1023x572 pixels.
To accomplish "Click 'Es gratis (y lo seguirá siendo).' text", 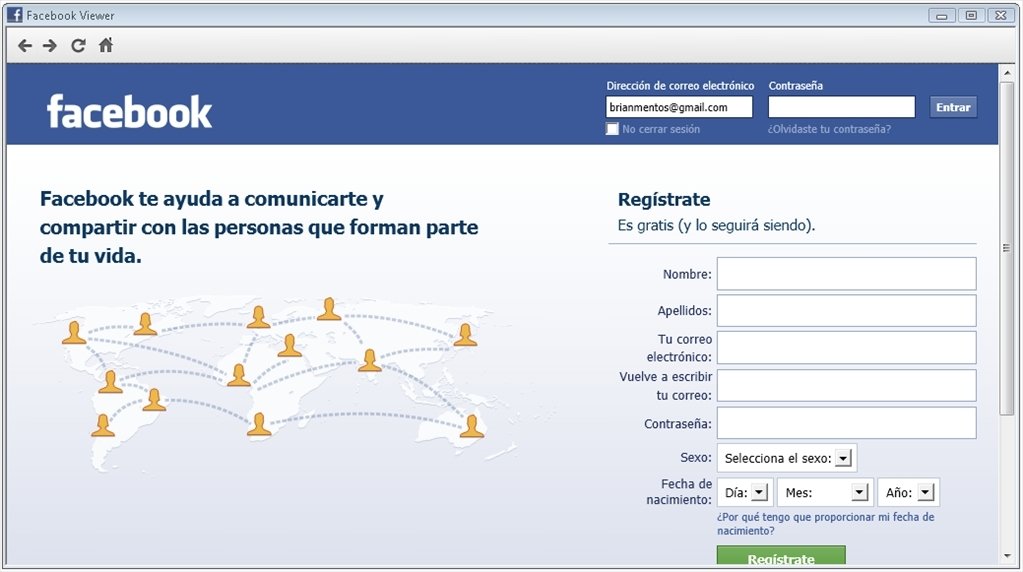I will point(716,226).
